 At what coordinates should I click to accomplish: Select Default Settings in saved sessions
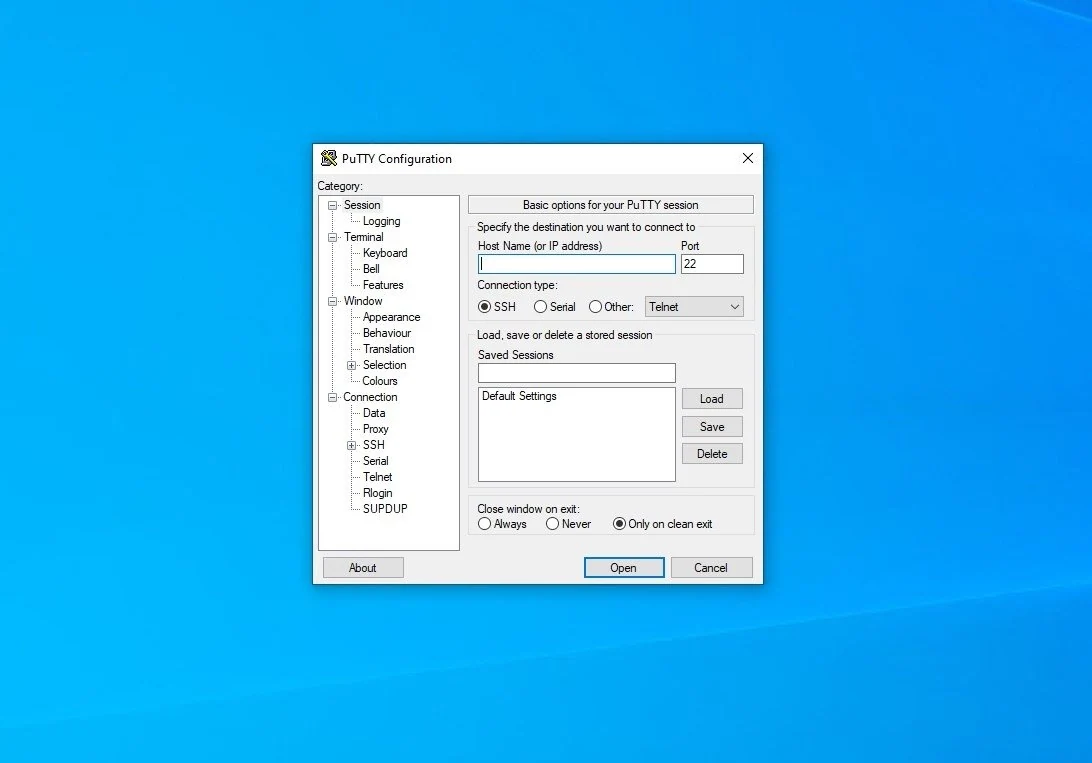coord(520,396)
